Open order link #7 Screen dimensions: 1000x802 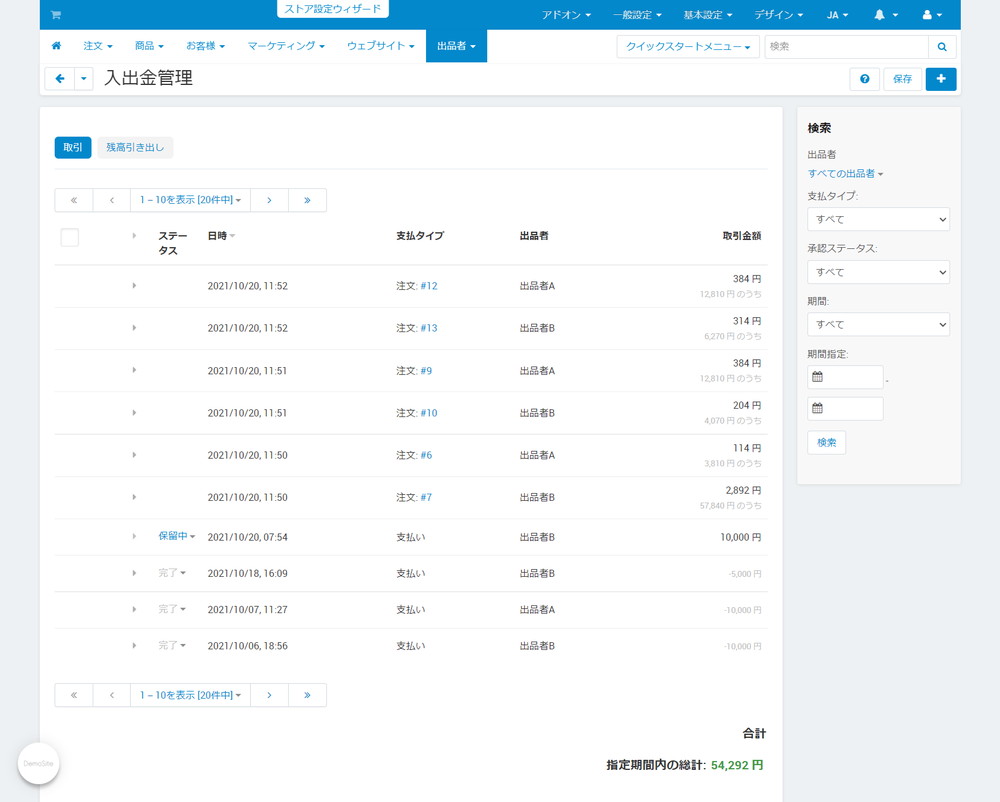pos(426,497)
